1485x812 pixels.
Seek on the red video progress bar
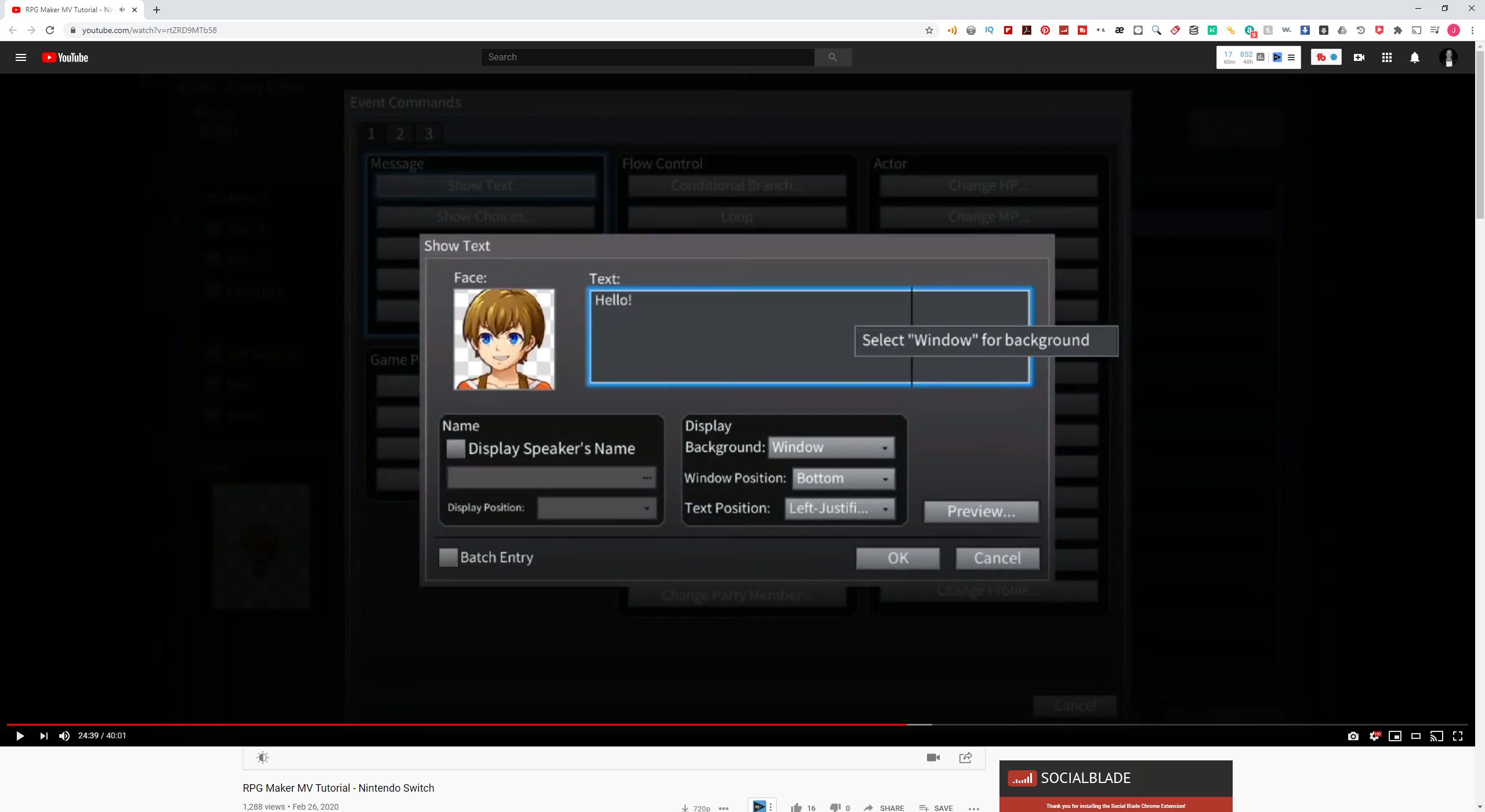(x=457, y=724)
